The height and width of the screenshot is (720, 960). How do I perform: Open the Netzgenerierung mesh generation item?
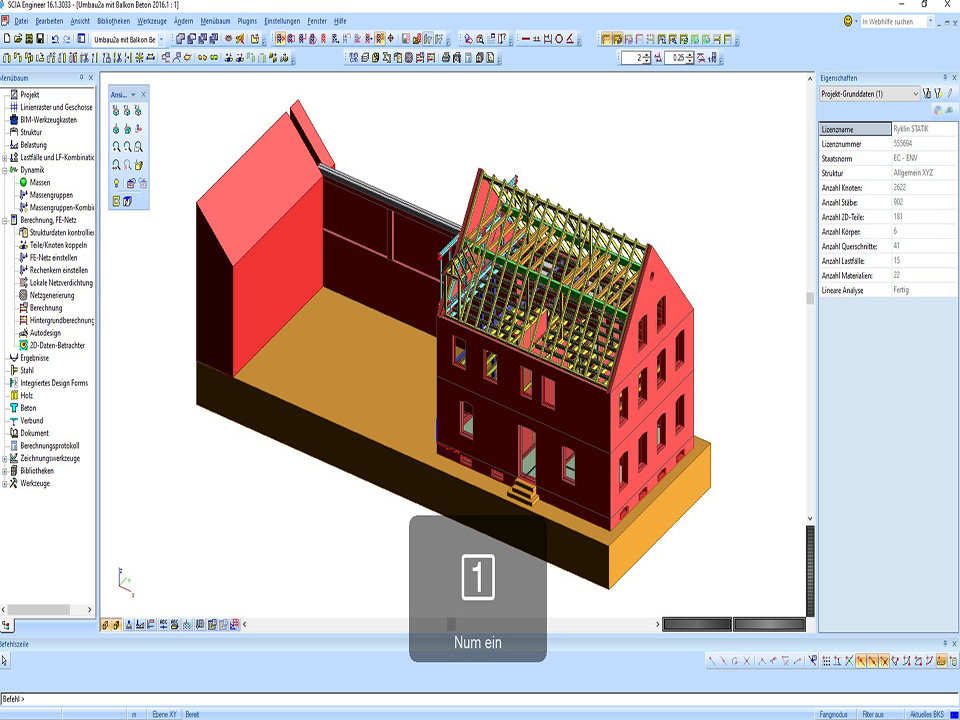53,296
